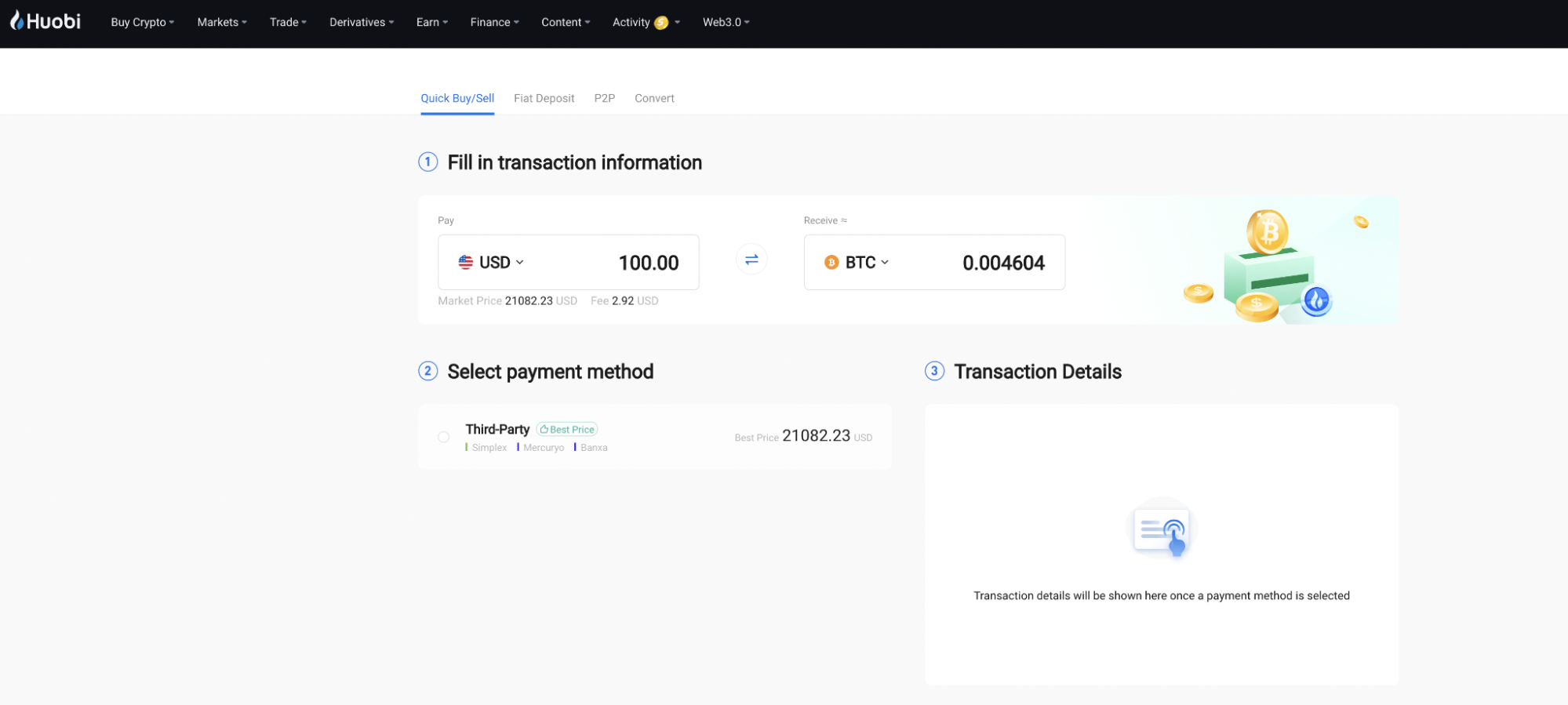Click the Activity coin badge icon
Viewport: 1568px width, 705px height.
click(x=661, y=23)
